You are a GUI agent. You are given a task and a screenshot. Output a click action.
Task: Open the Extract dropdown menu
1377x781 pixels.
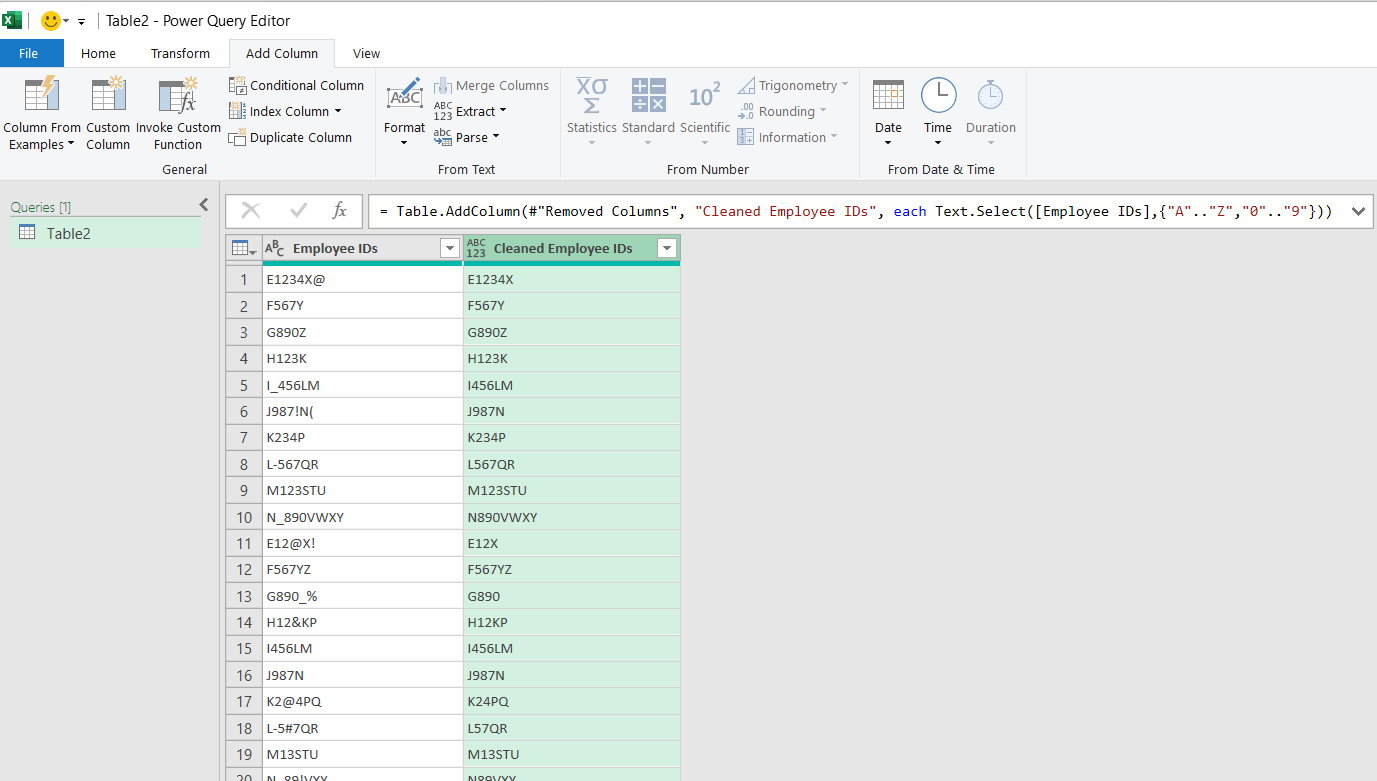pos(481,111)
